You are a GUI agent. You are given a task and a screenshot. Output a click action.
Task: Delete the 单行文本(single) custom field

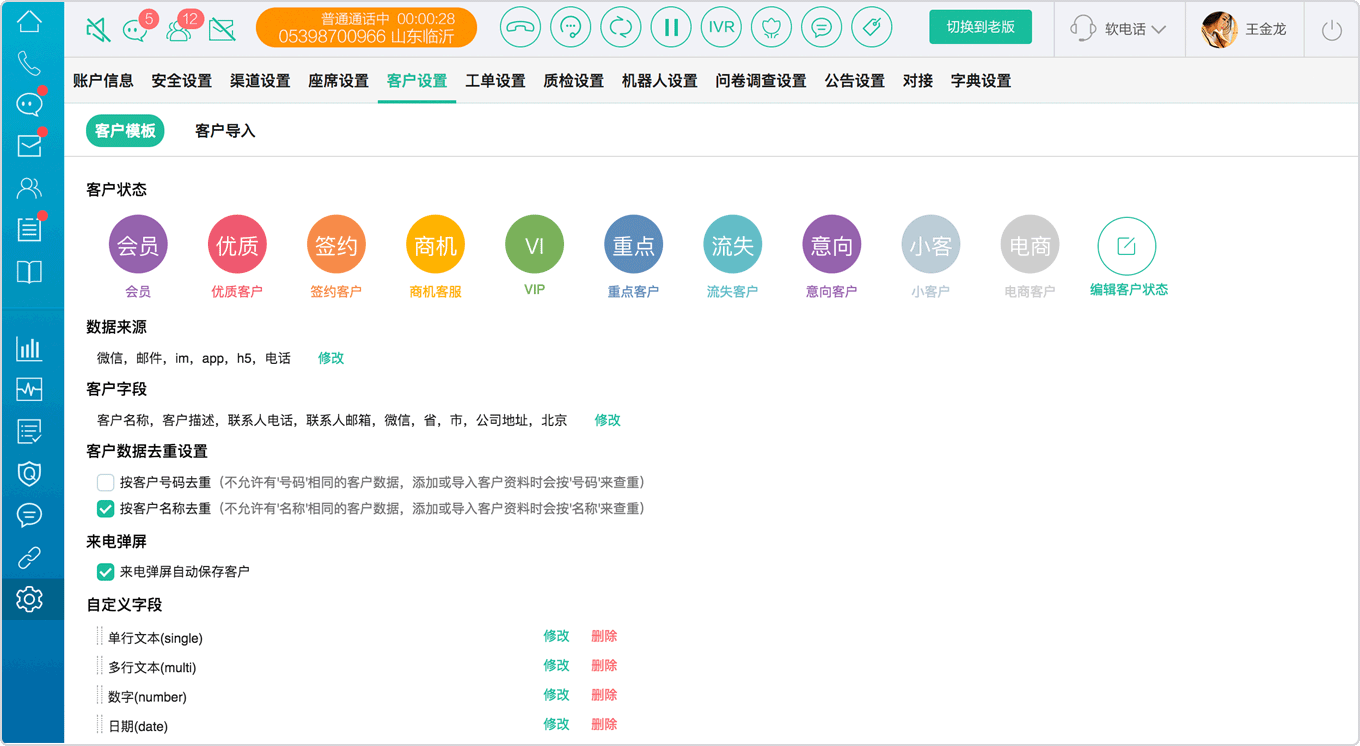tap(604, 636)
